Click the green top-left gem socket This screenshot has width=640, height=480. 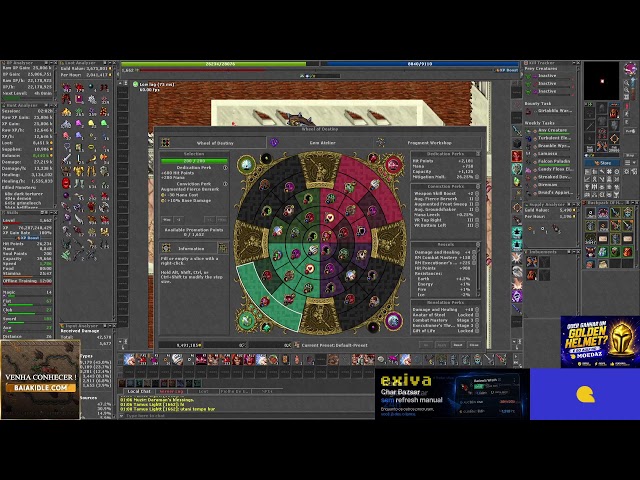click(246, 164)
